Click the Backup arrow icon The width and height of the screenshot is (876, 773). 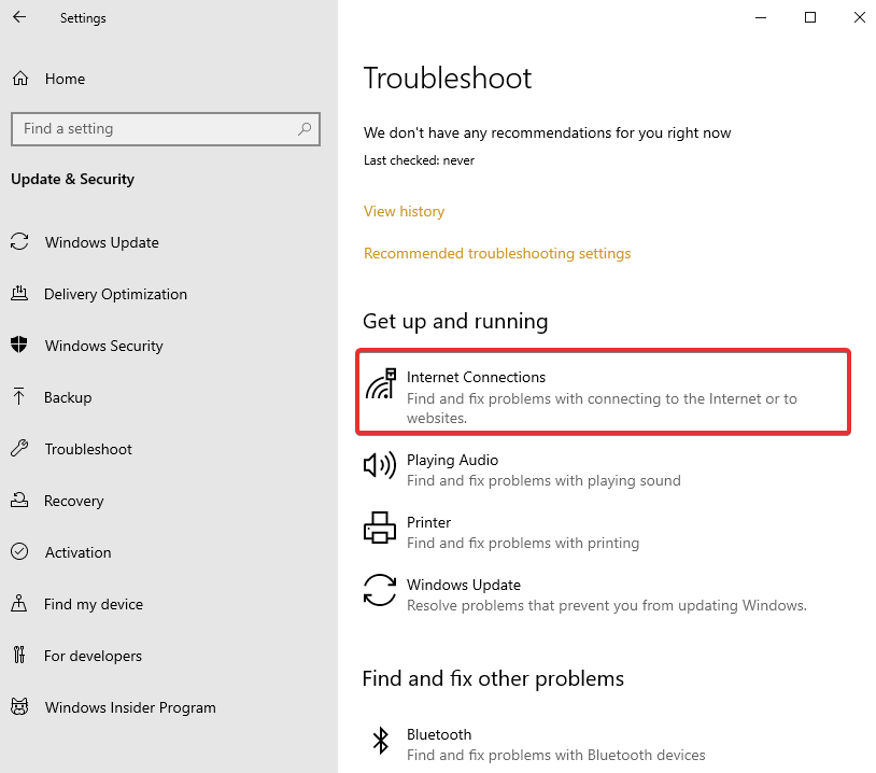pyautogui.click(x=21, y=397)
